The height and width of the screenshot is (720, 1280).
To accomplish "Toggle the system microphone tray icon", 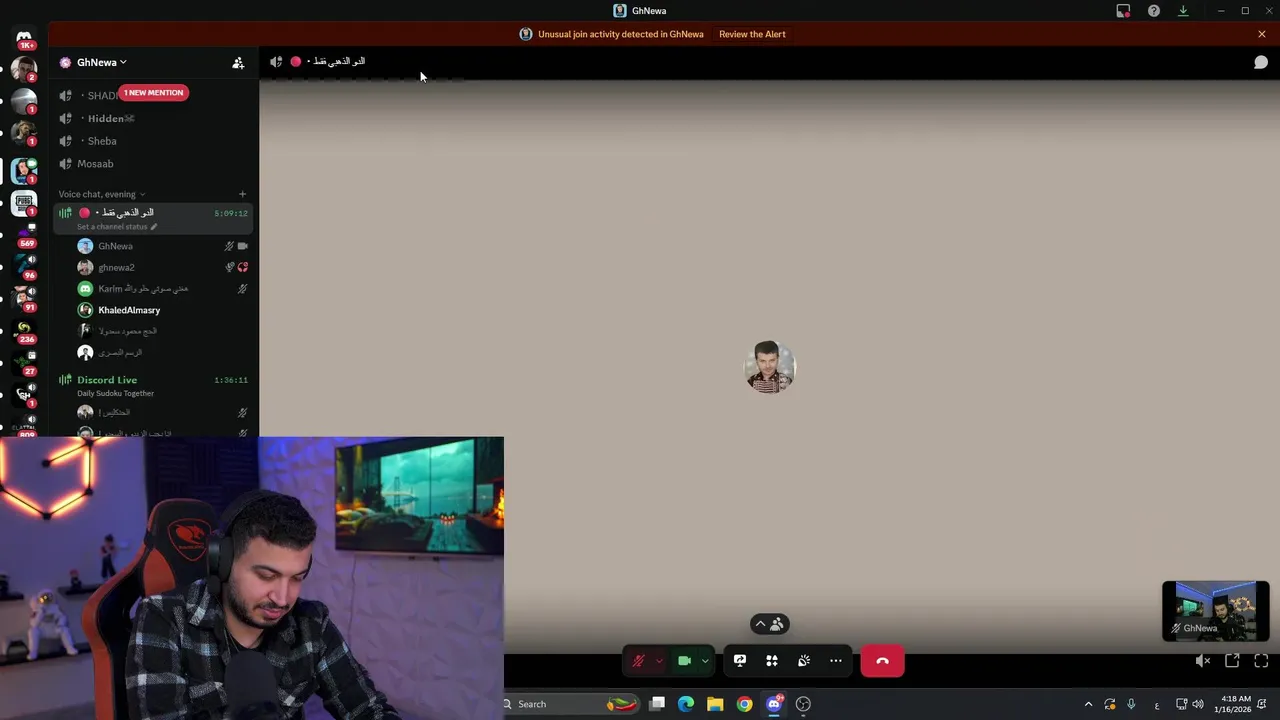I will click(x=1131, y=704).
